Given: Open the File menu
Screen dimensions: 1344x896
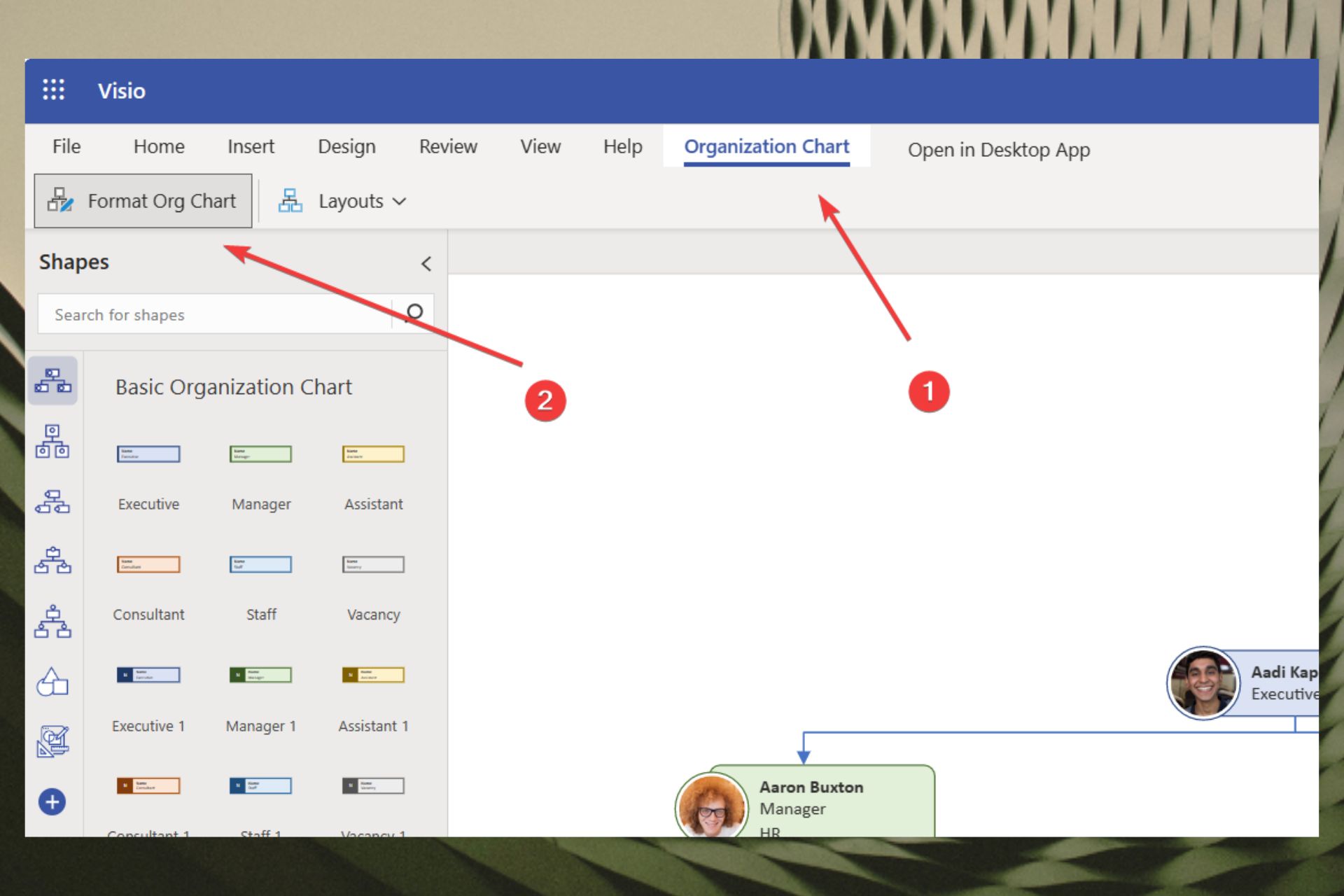Looking at the screenshot, I should [66, 146].
